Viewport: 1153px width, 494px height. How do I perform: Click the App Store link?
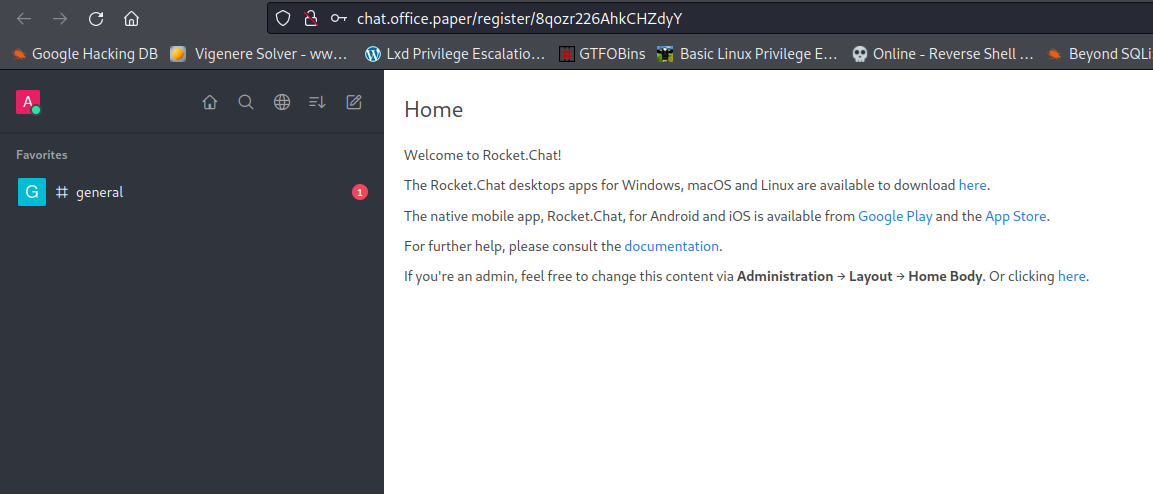[1015, 216]
